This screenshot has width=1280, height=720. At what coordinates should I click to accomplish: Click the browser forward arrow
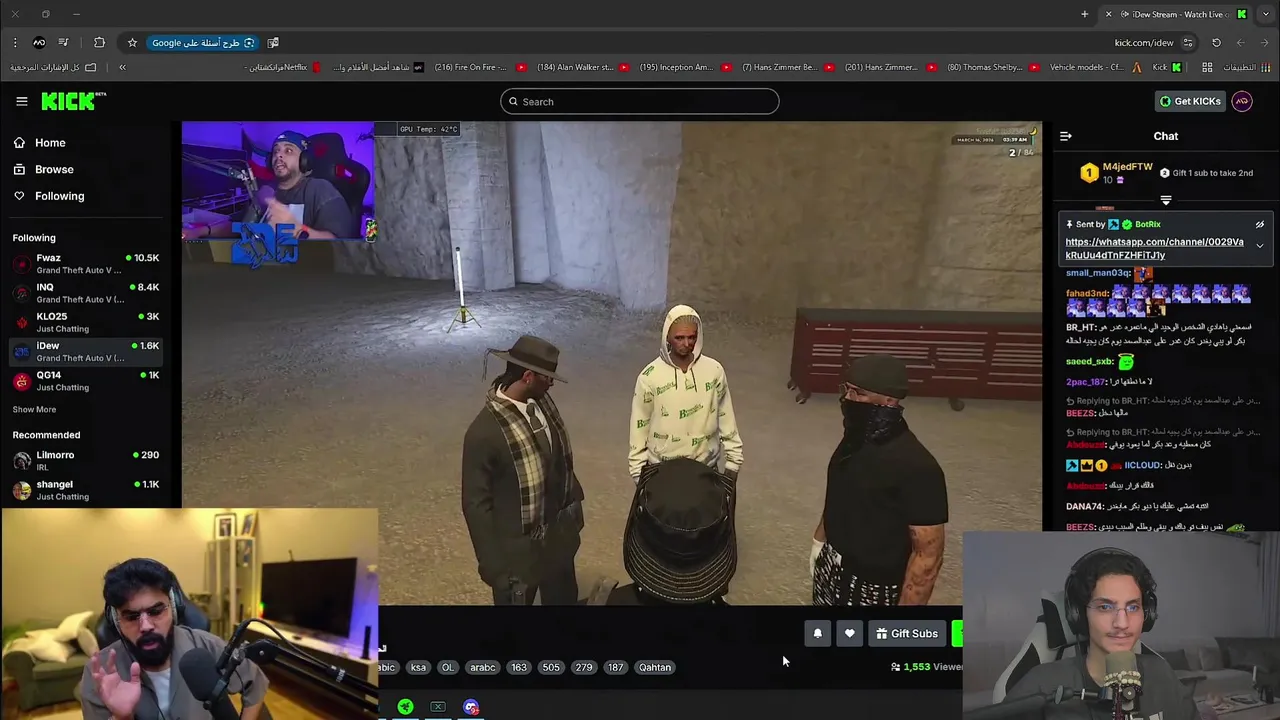click(x=1240, y=43)
